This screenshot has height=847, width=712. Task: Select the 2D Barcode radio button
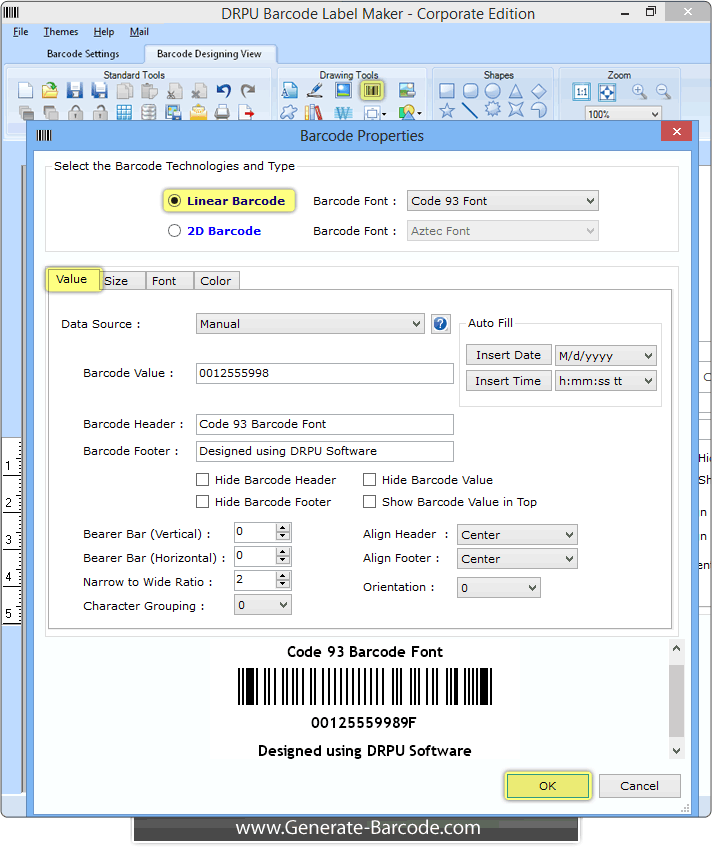click(x=174, y=231)
